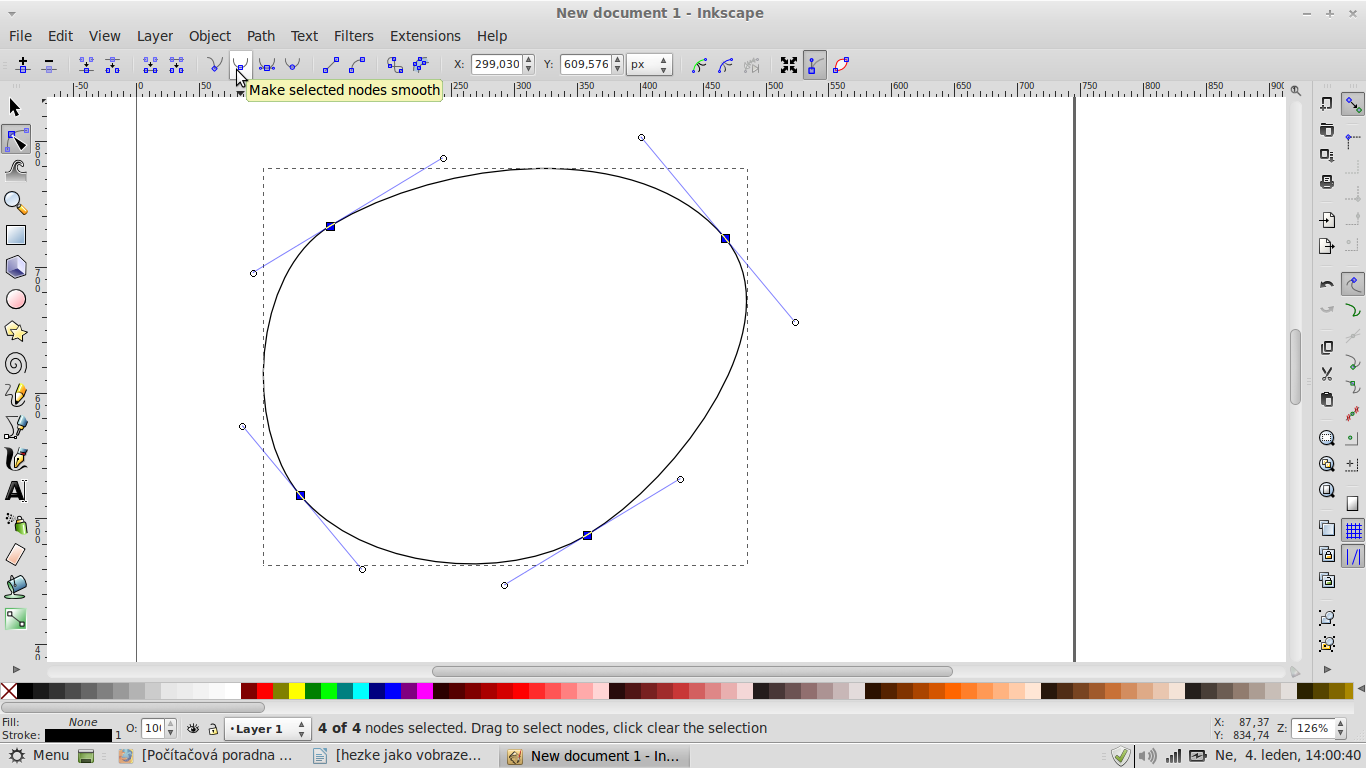Choose the Text tool

click(x=15, y=491)
